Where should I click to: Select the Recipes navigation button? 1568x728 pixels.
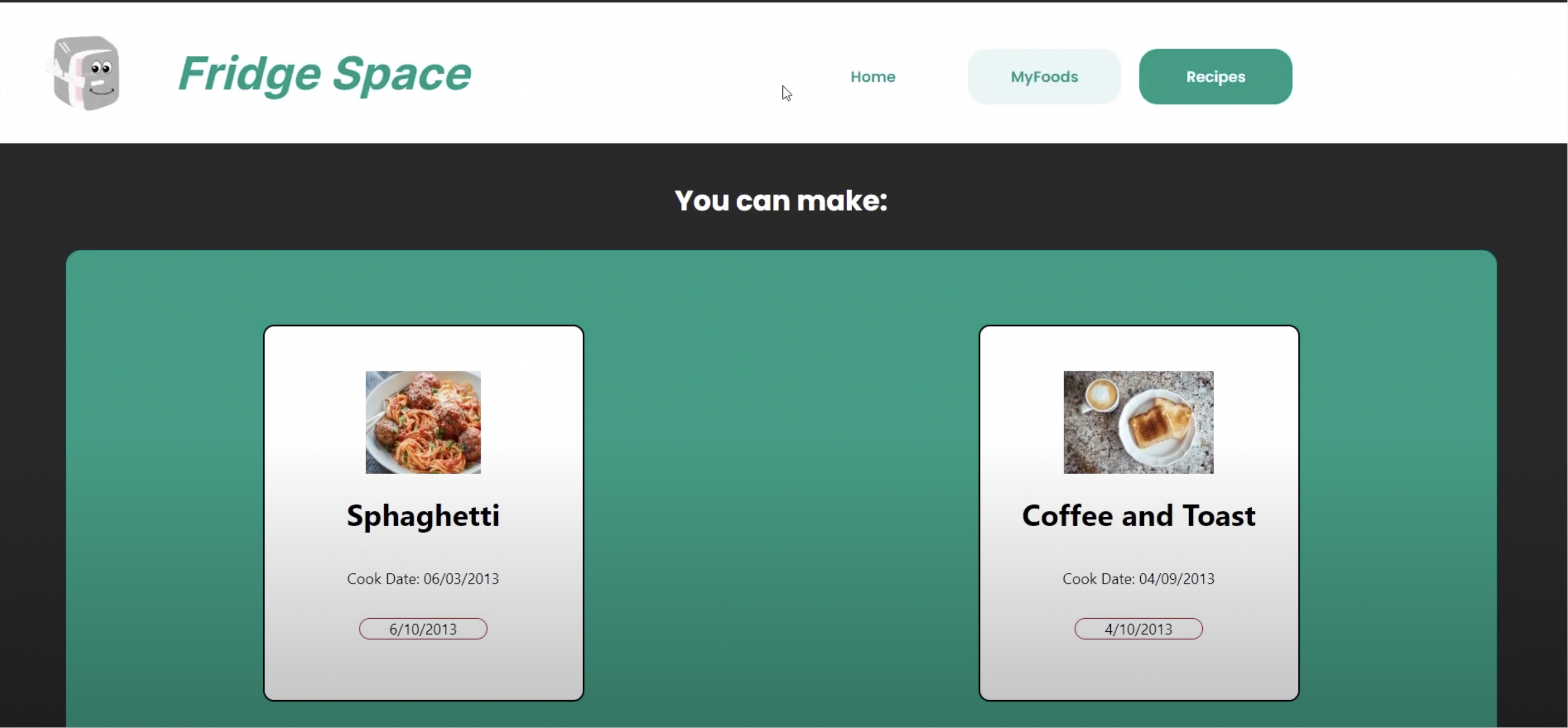(1215, 77)
